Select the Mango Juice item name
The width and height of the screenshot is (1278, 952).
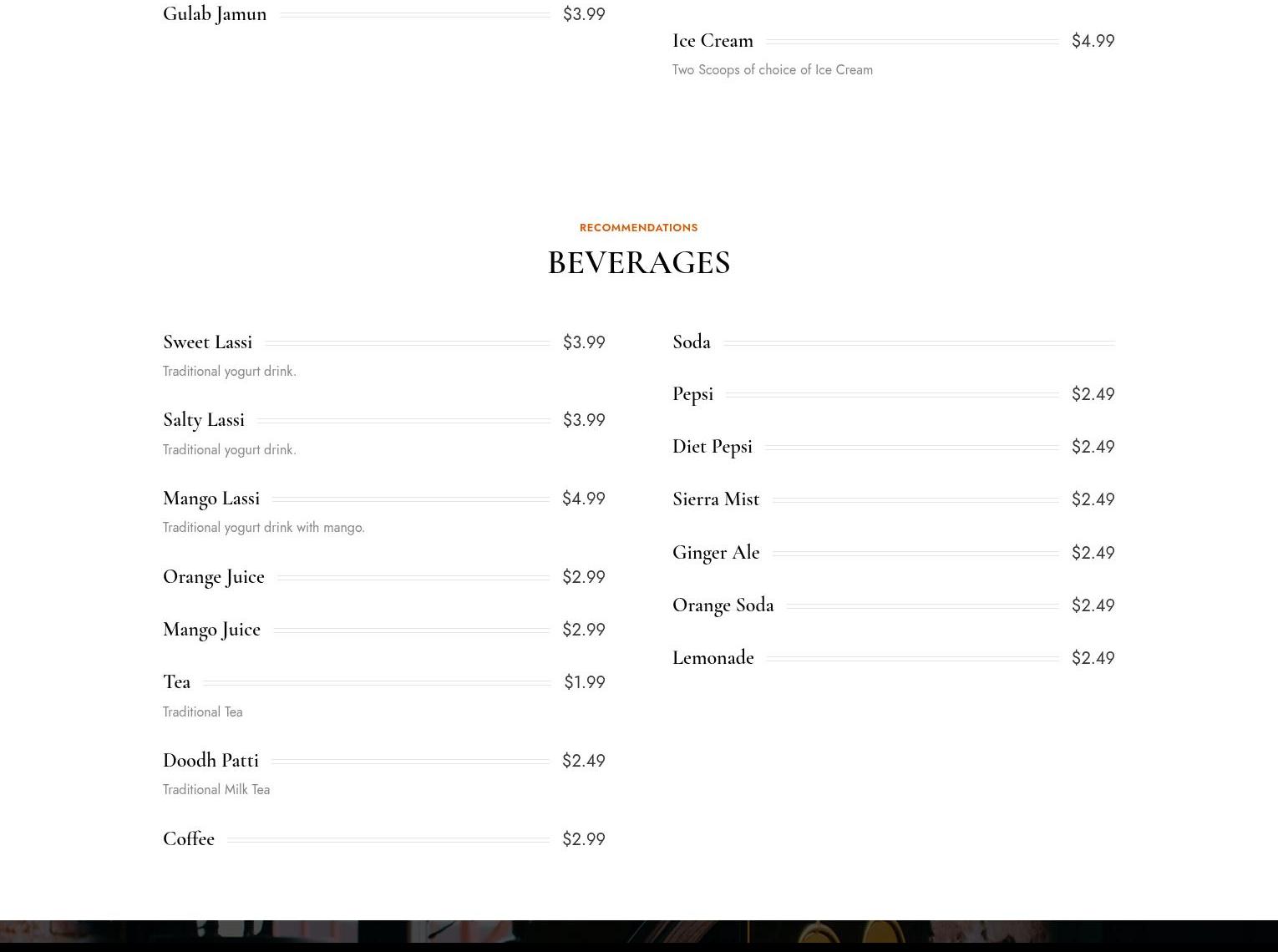pos(212,630)
